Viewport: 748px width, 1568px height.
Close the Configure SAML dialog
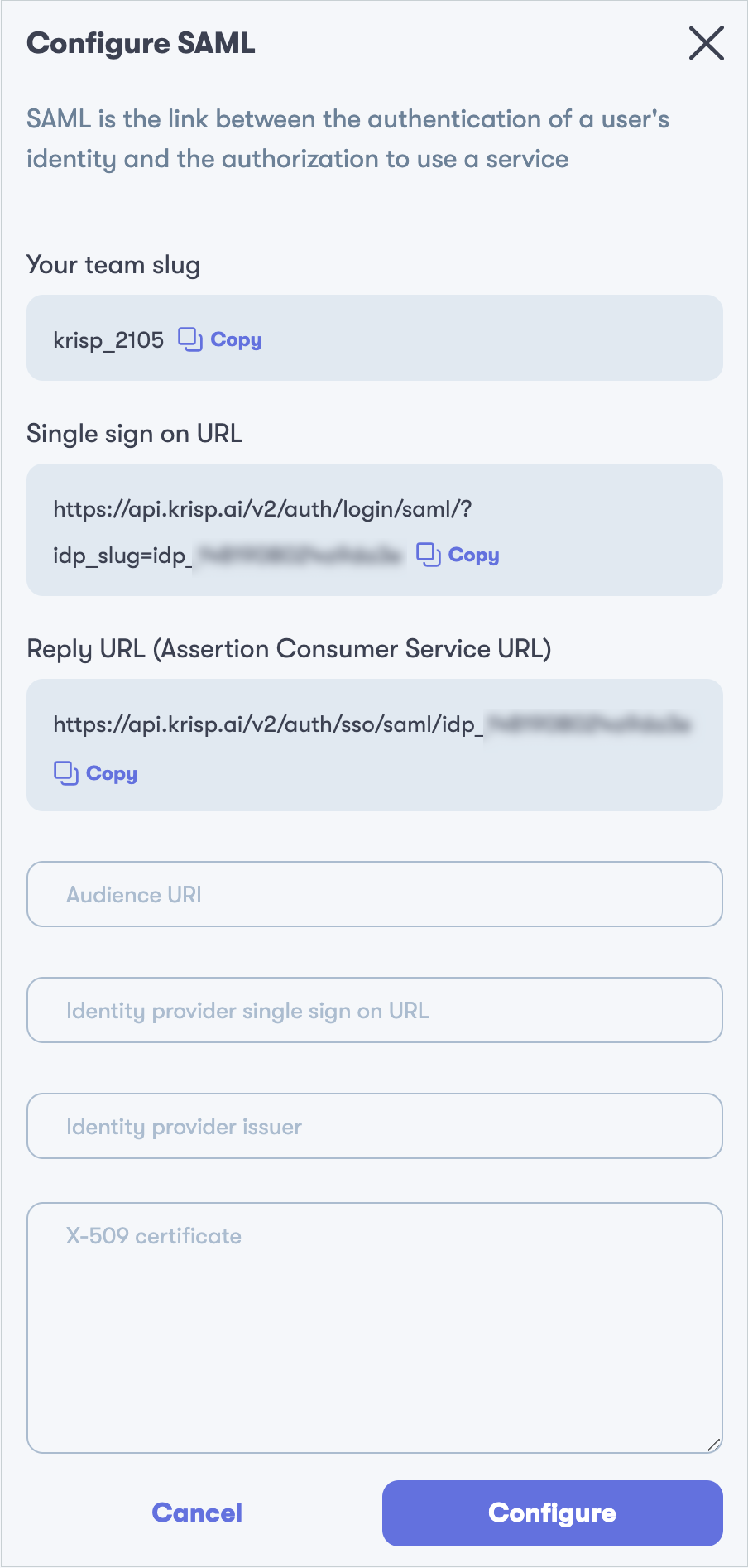706,43
